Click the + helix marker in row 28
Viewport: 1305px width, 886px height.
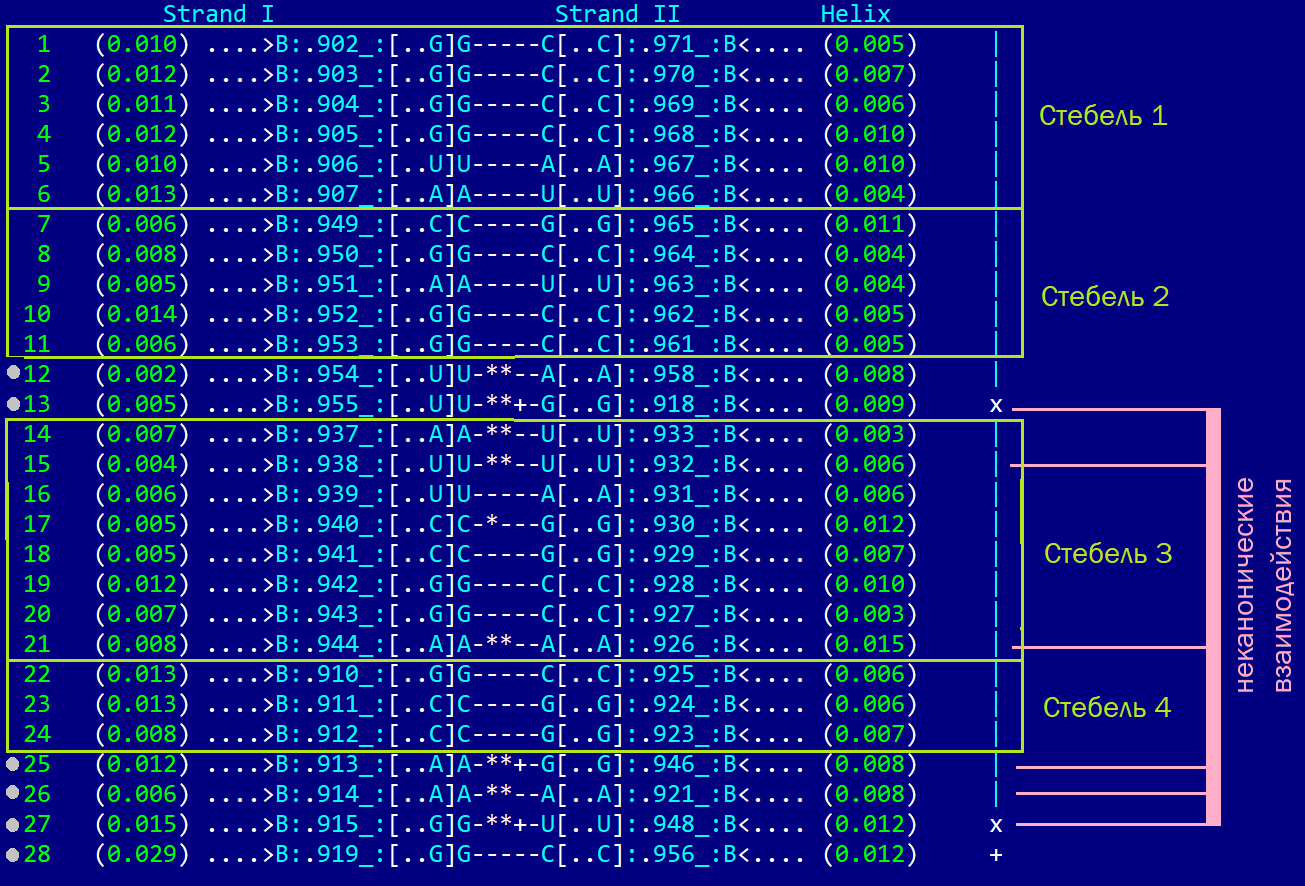996,856
